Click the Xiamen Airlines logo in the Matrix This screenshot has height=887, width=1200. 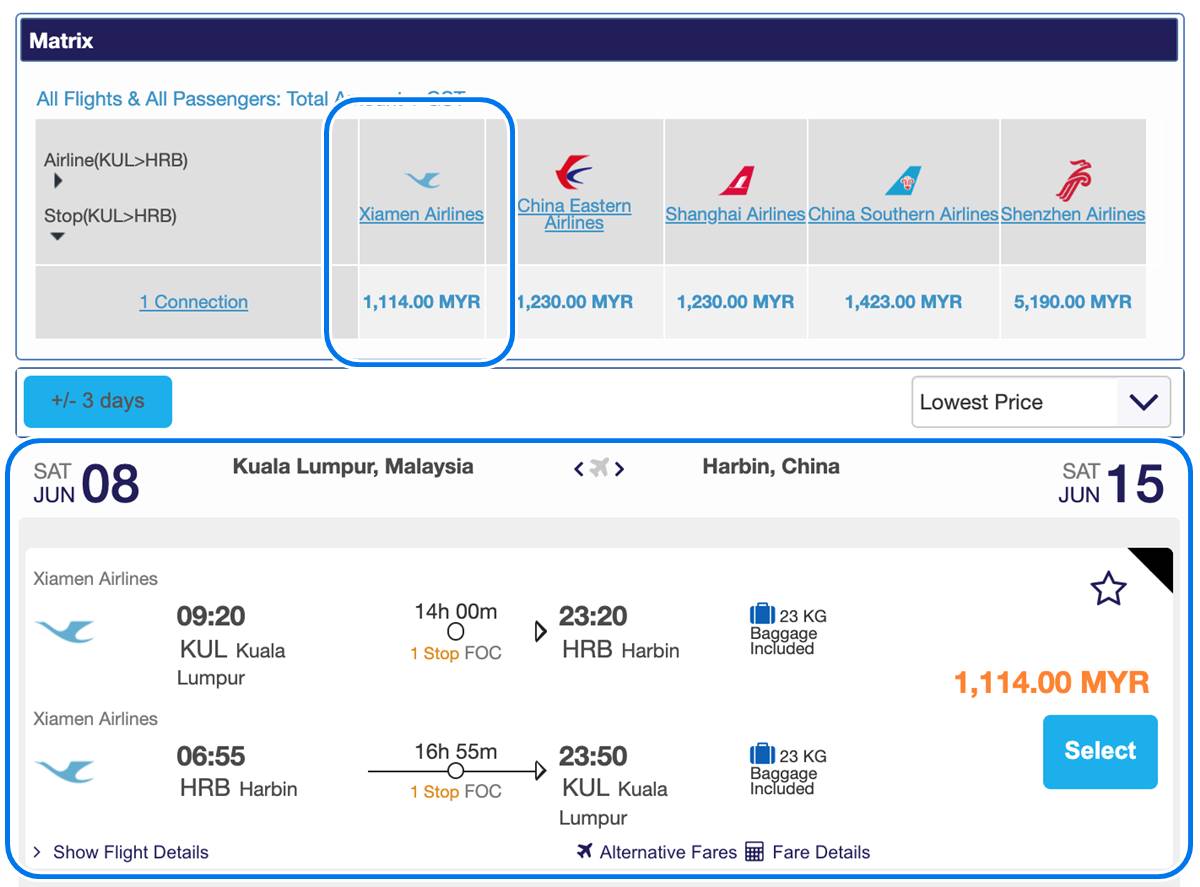(422, 180)
